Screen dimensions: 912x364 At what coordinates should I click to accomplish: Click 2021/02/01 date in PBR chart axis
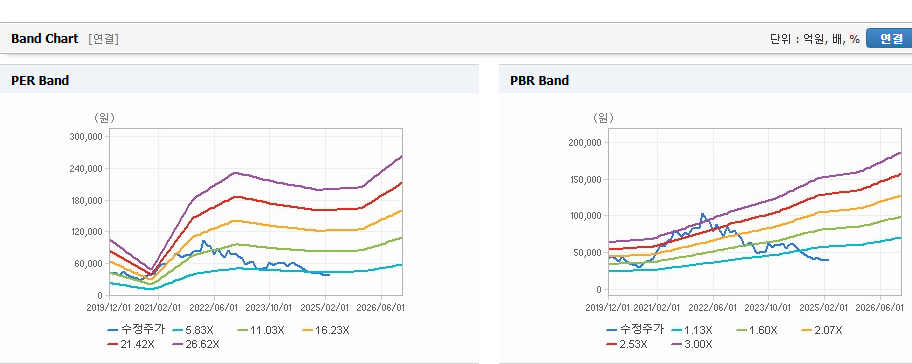(657, 307)
